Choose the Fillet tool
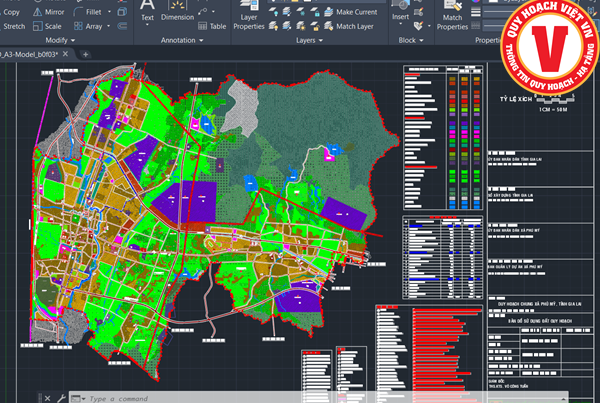 pyautogui.click(x=88, y=12)
